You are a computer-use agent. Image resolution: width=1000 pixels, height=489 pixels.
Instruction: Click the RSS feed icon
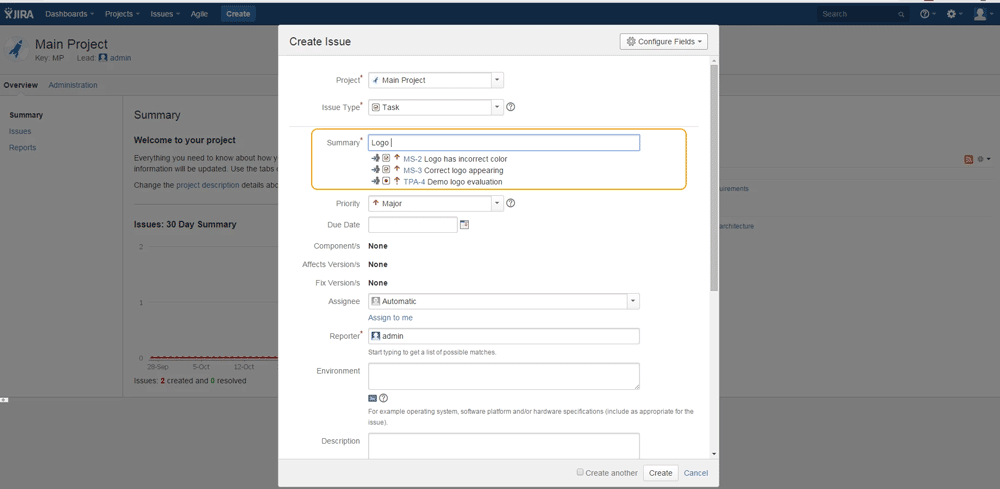tap(969, 159)
